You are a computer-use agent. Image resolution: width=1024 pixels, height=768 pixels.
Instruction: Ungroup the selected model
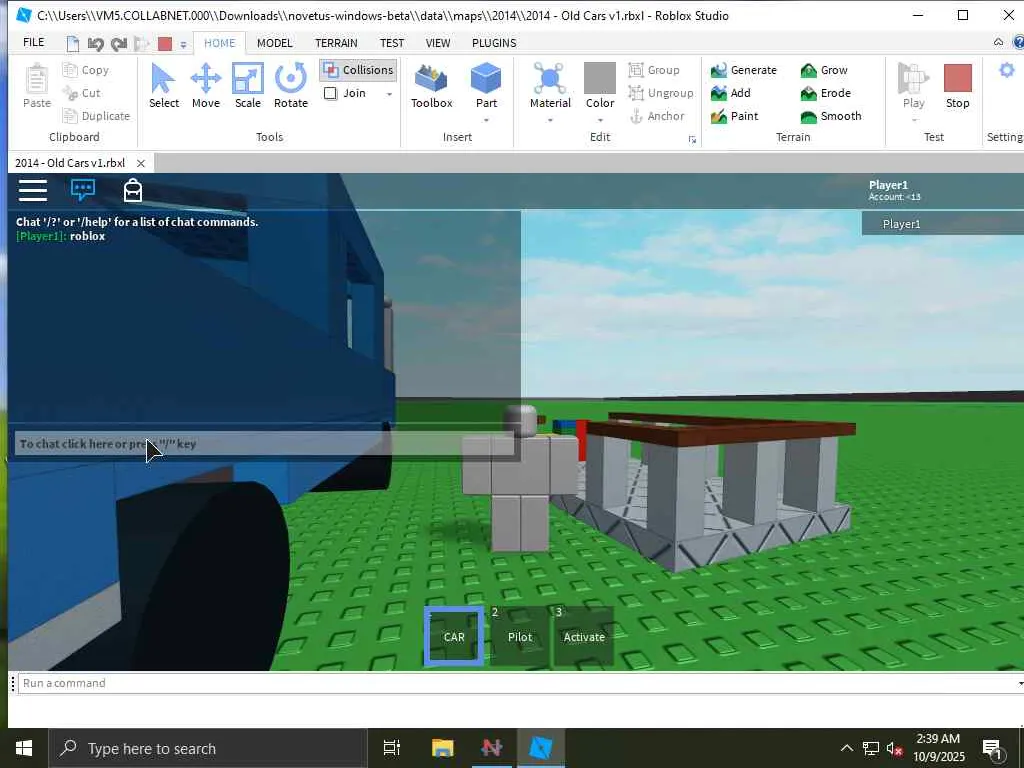point(661,93)
